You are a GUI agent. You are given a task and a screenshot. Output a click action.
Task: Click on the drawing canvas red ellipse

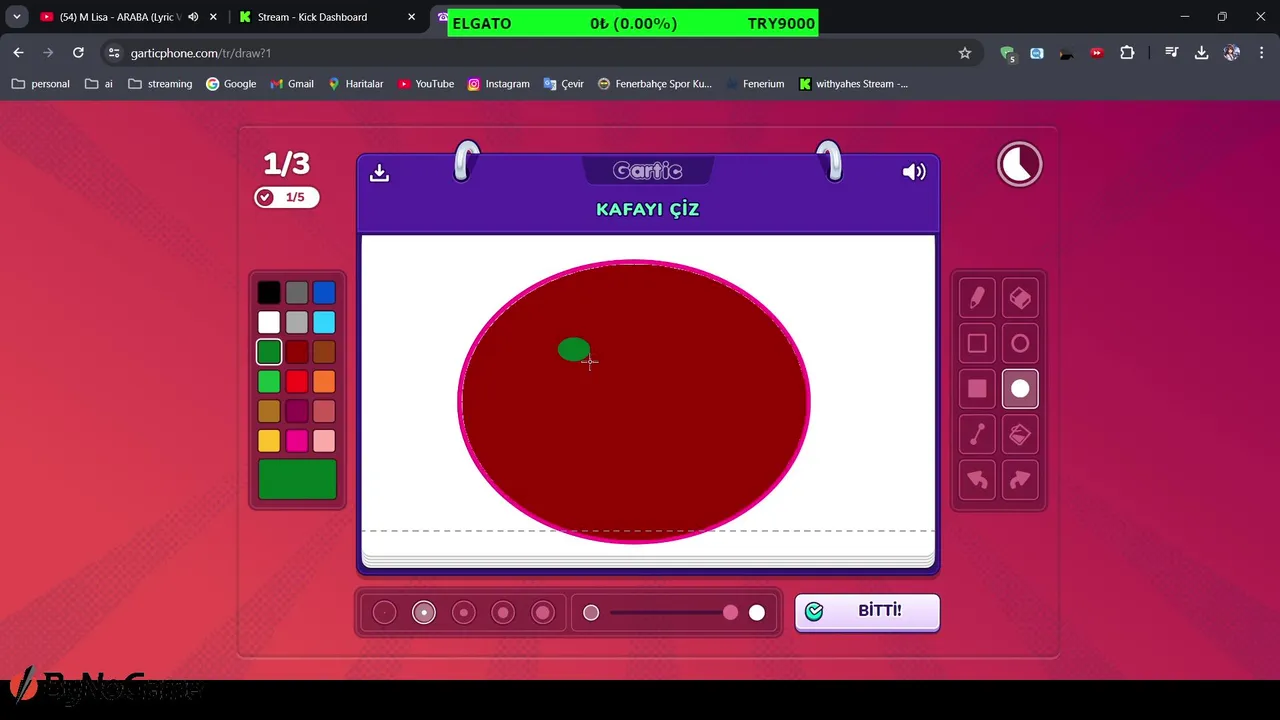point(634,402)
